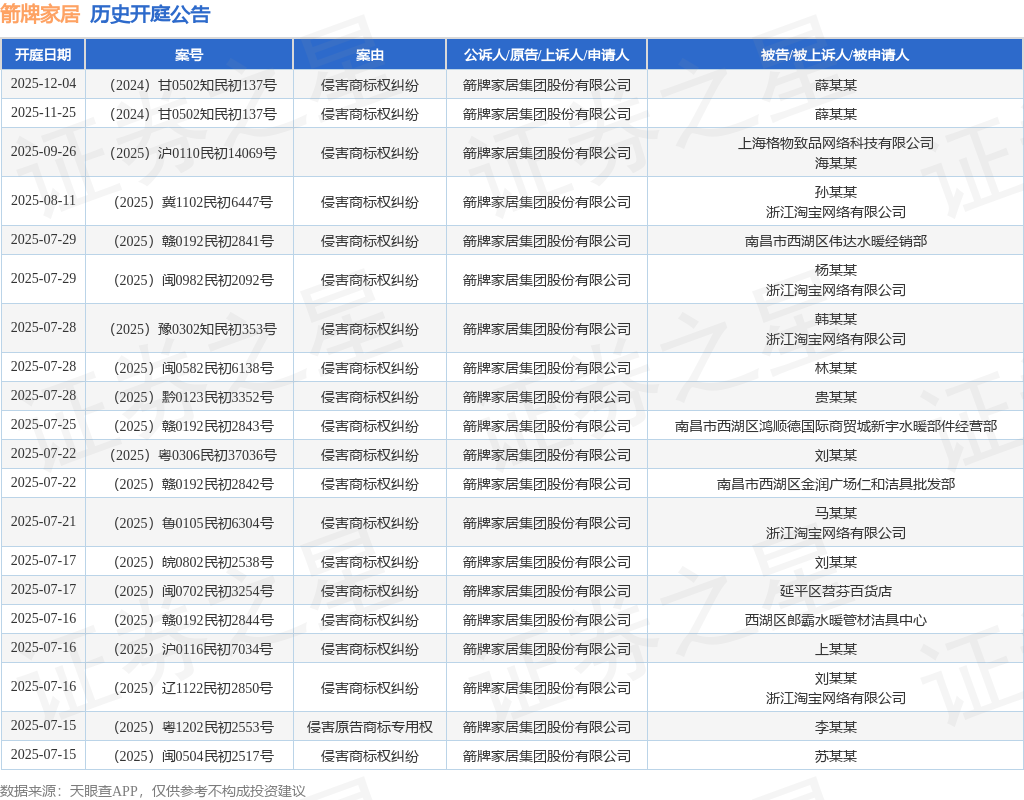Click 浙江淘宝网络有限公司 in the 孙某某 row
Screen dimensions: 1024x800
[835, 212]
